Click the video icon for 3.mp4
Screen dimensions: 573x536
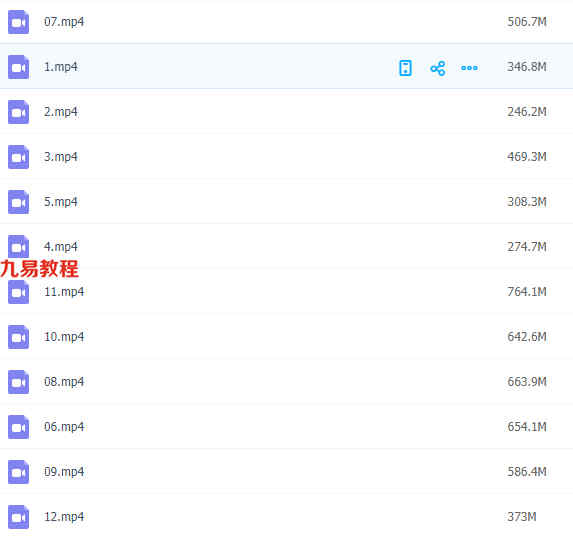click(19, 157)
